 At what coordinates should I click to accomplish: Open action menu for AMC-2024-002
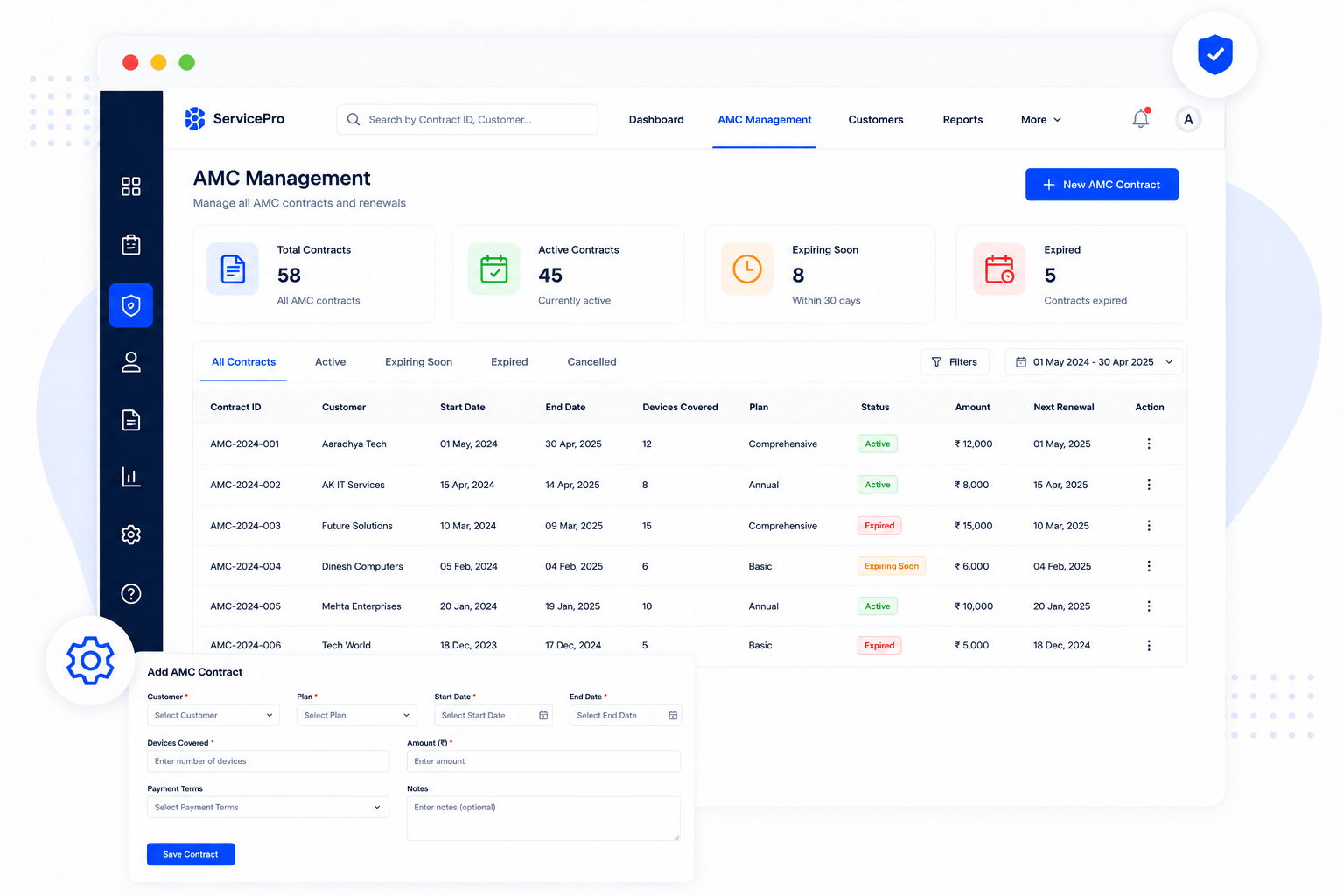[1149, 485]
